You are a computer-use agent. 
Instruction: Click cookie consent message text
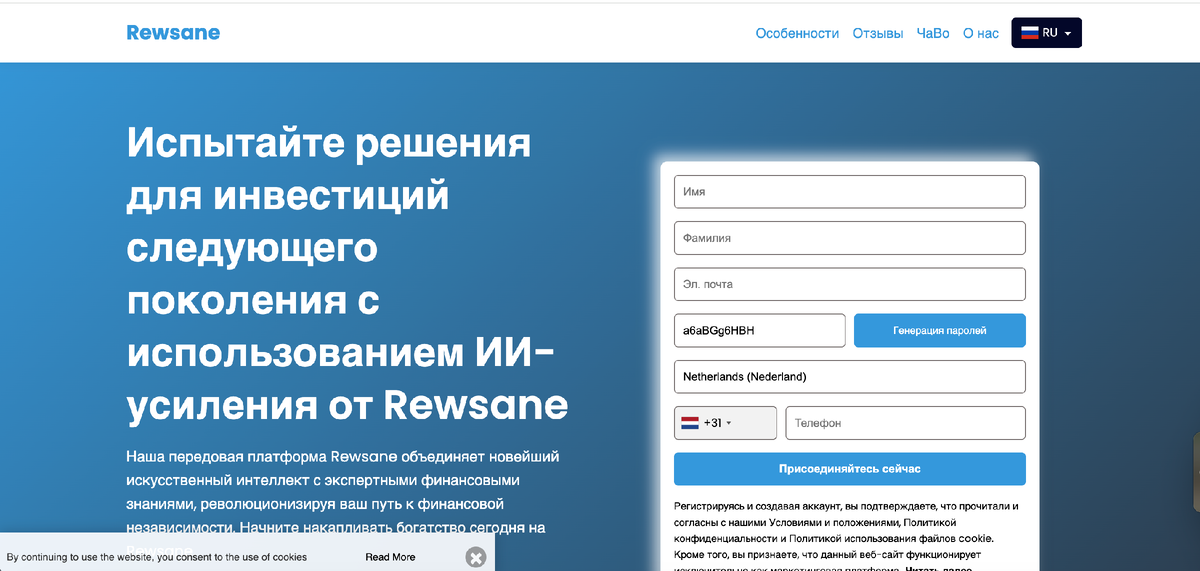click(157, 557)
